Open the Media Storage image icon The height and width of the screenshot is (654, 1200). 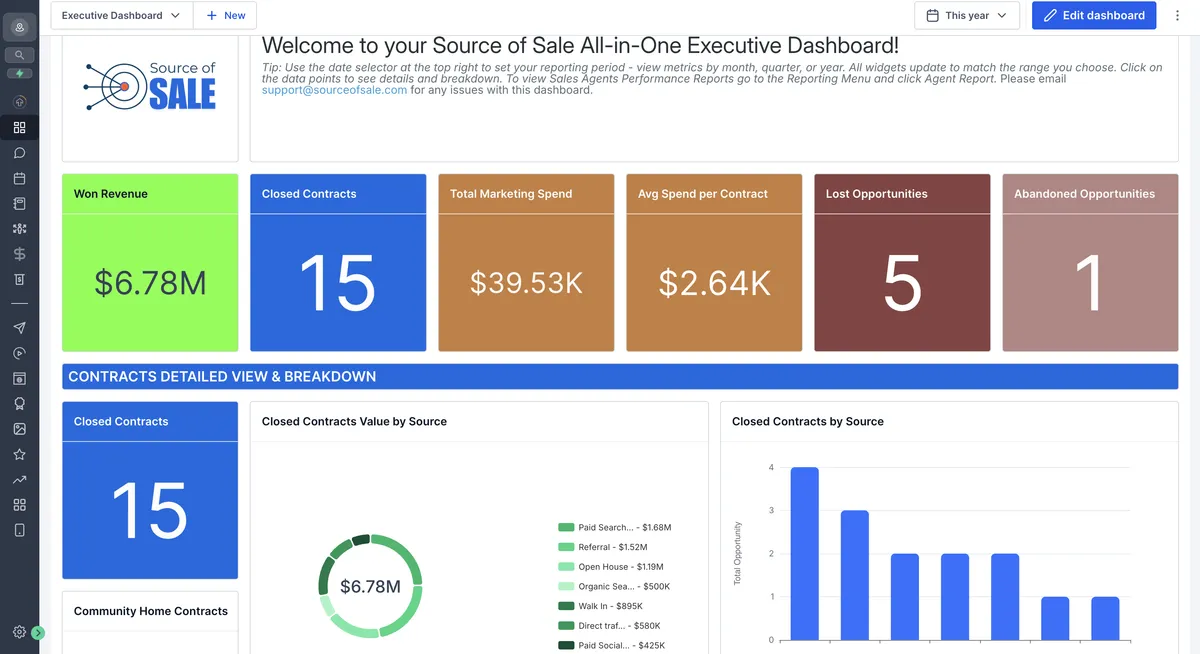19,429
